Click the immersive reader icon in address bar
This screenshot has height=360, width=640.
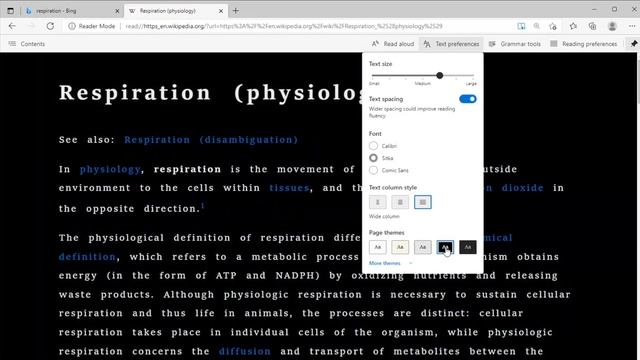pyautogui.click(x=521, y=26)
